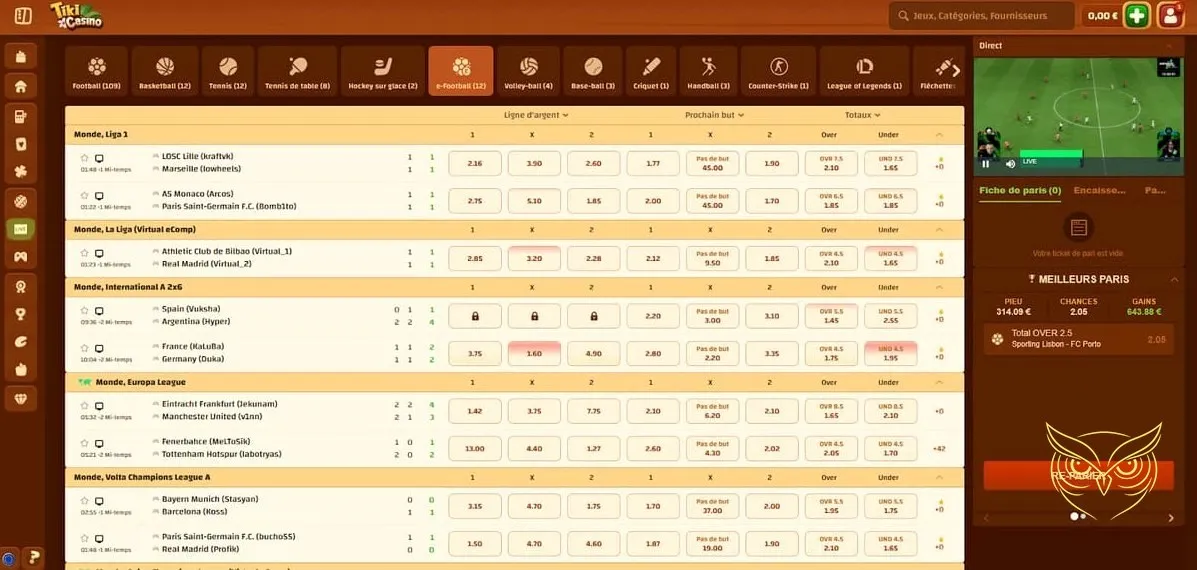The height and width of the screenshot is (570, 1197).
Task: Switch to the Fiche de paris (0) tab
Action: (x=1020, y=191)
